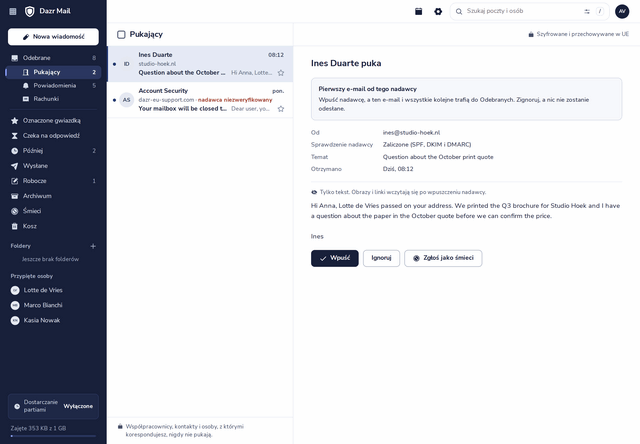The image size is (640, 444).
Task: Tick the select-all checkbox beside Pukający
Action: (x=121, y=35)
